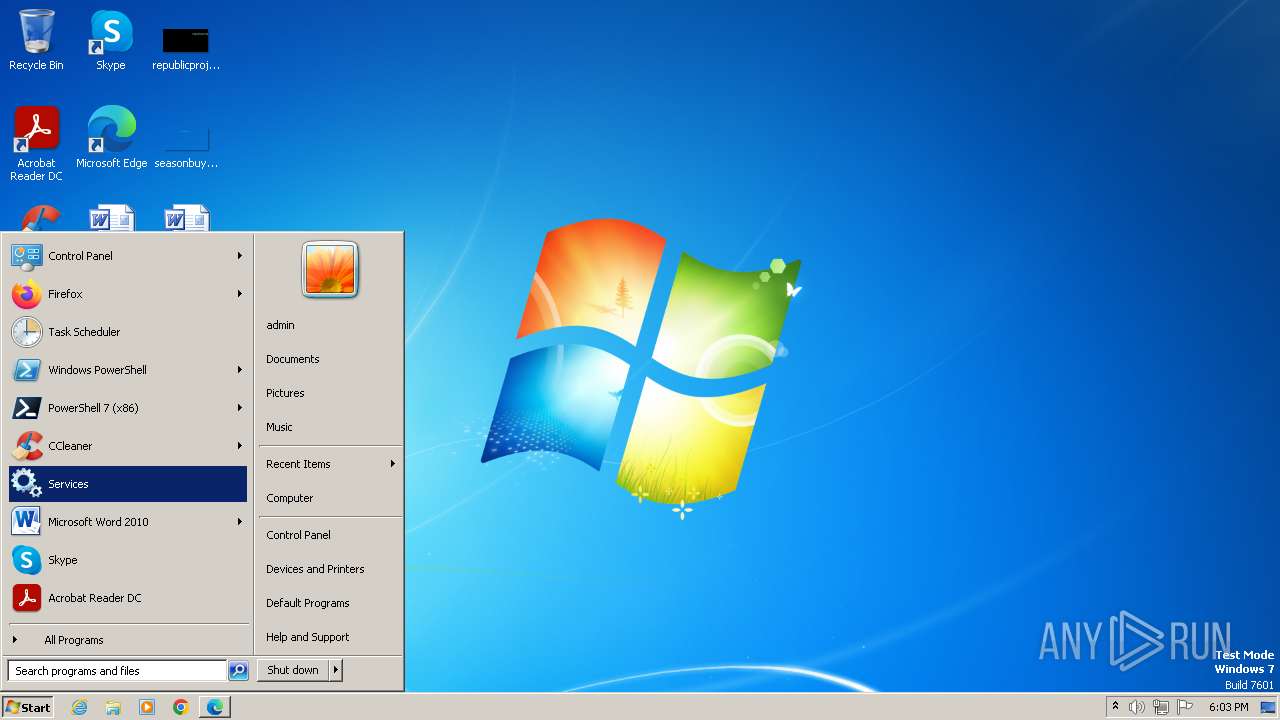Viewport: 1280px width, 720px height.
Task: Open the Acrobat Reader DC desktop shortcut
Action: tap(36, 143)
